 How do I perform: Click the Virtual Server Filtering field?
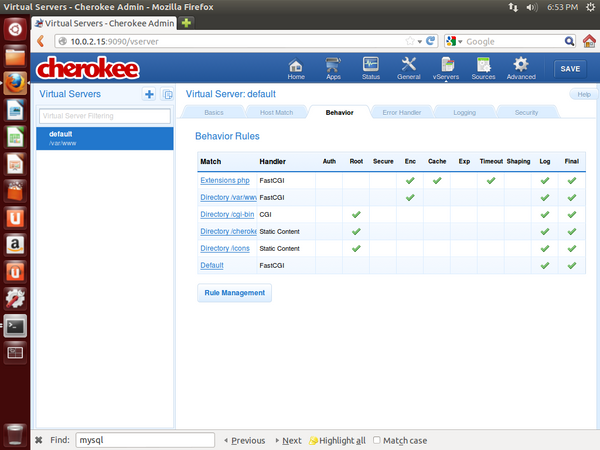click(x=104, y=116)
